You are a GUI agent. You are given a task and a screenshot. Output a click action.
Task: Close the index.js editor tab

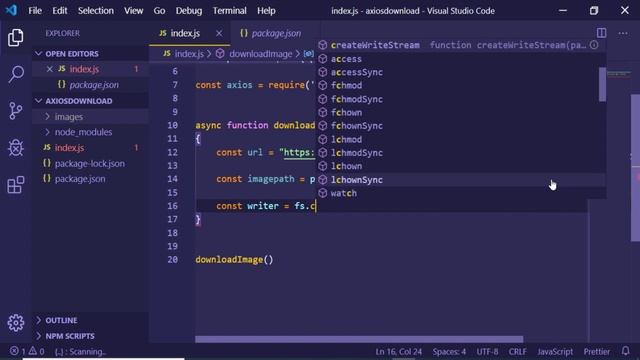219,33
